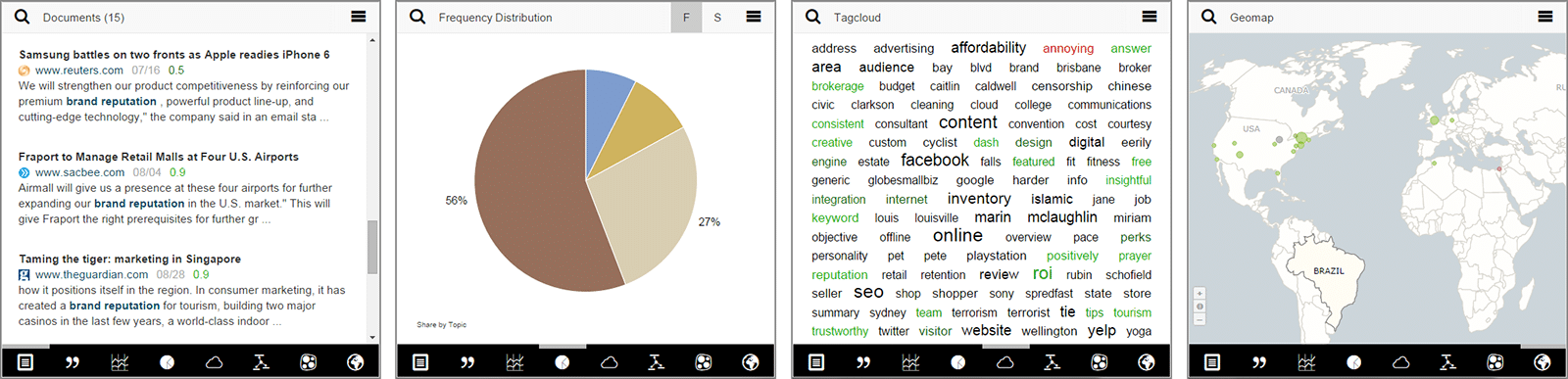Screen dimensions: 1568x379
Task: Click the Documents list scrollbar down arrow
Action: (372, 338)
